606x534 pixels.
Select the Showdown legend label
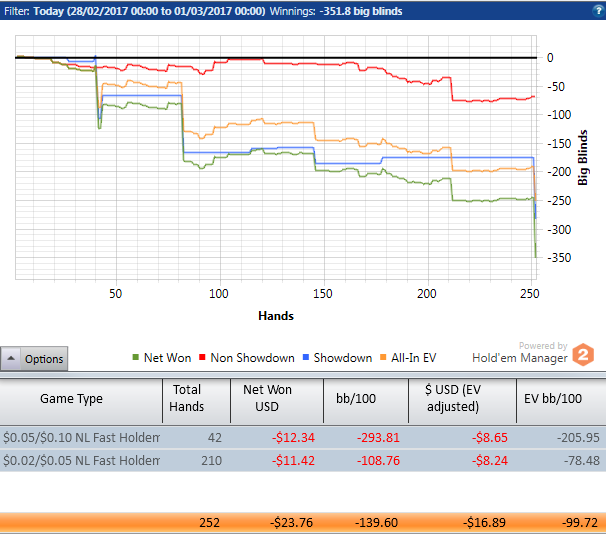tap(343, 358)
